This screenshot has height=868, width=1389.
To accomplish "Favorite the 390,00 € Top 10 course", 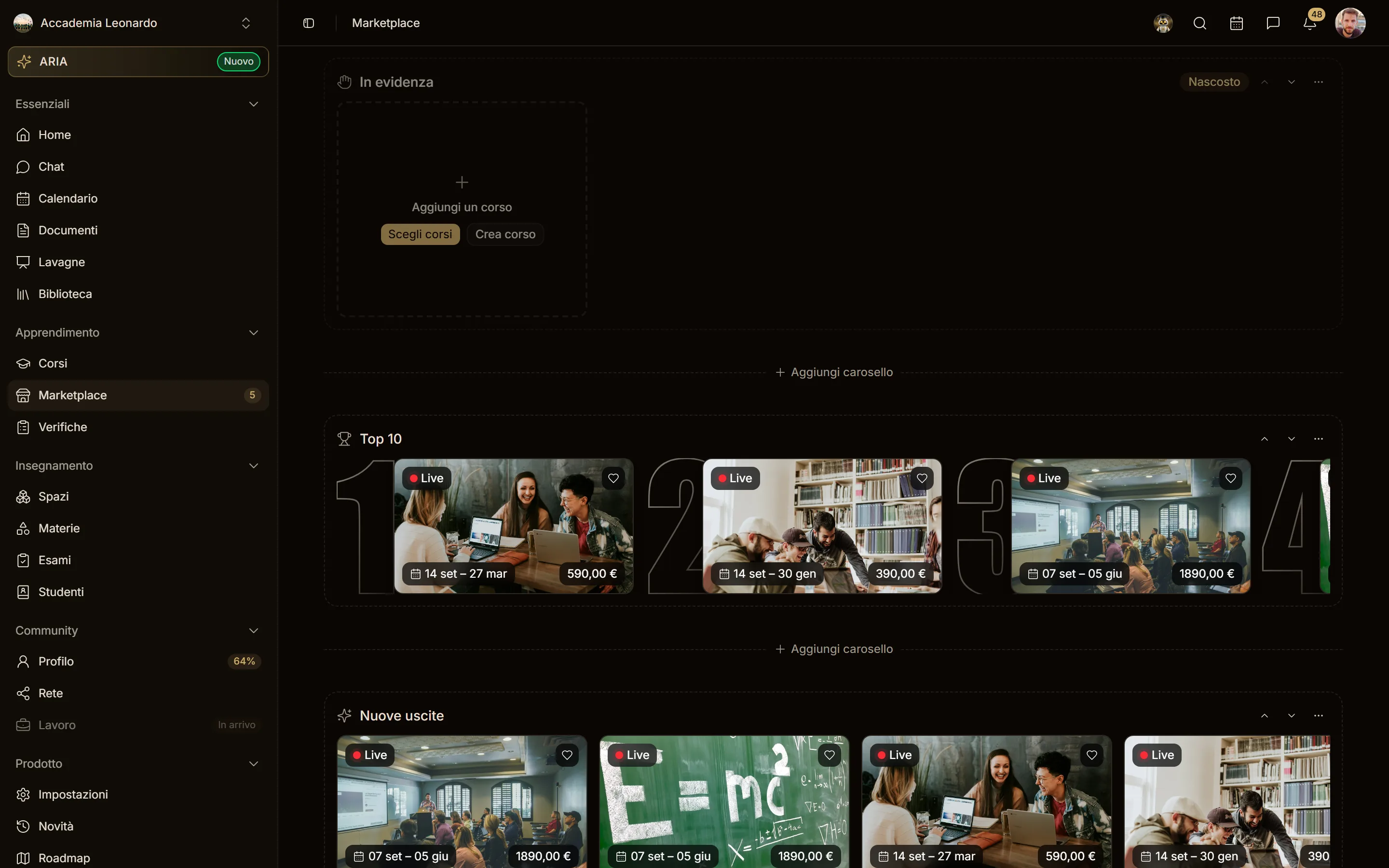I will point(922,478).
